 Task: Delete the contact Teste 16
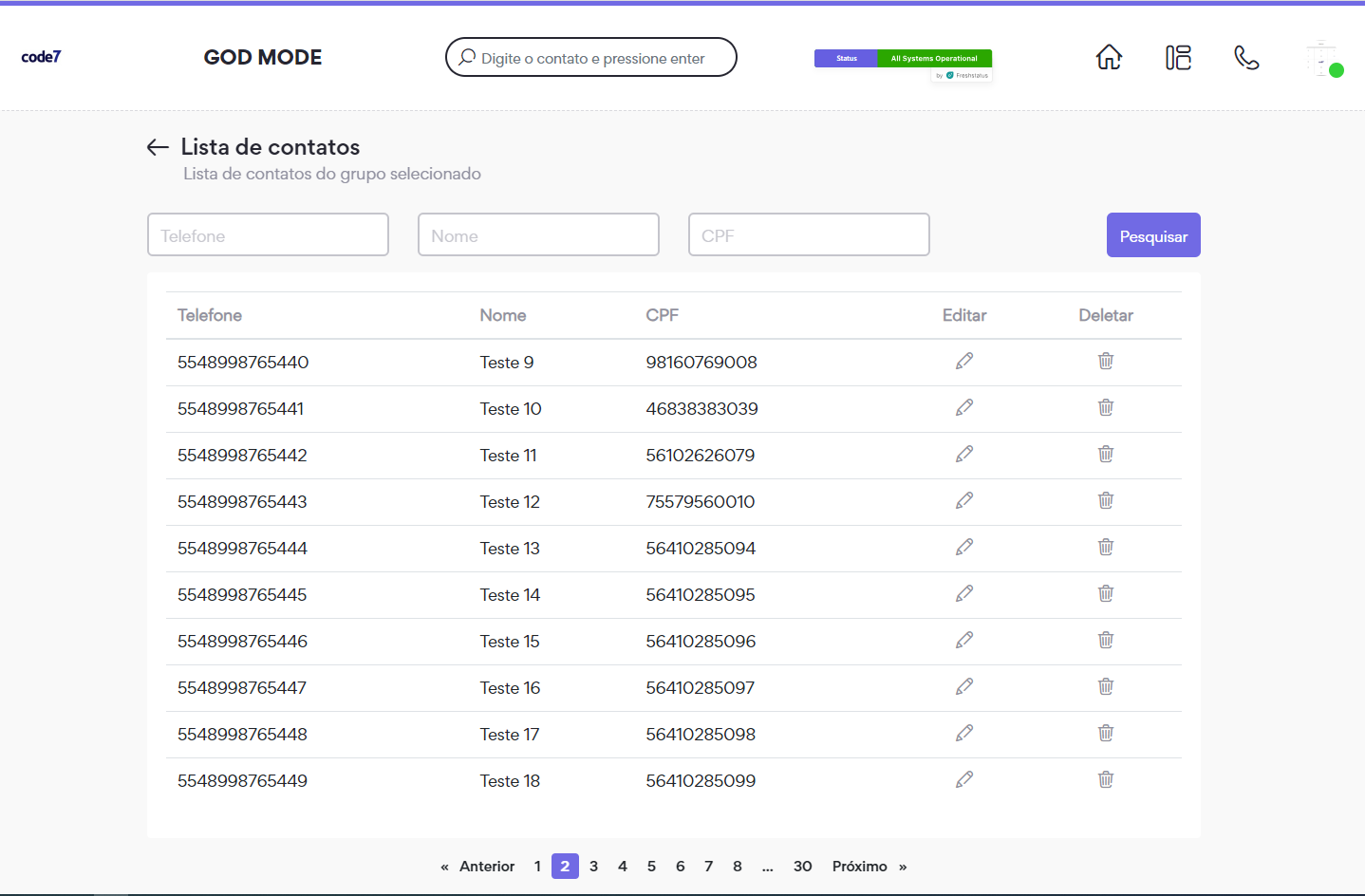pyautogui.click(x=1106, y=686)
